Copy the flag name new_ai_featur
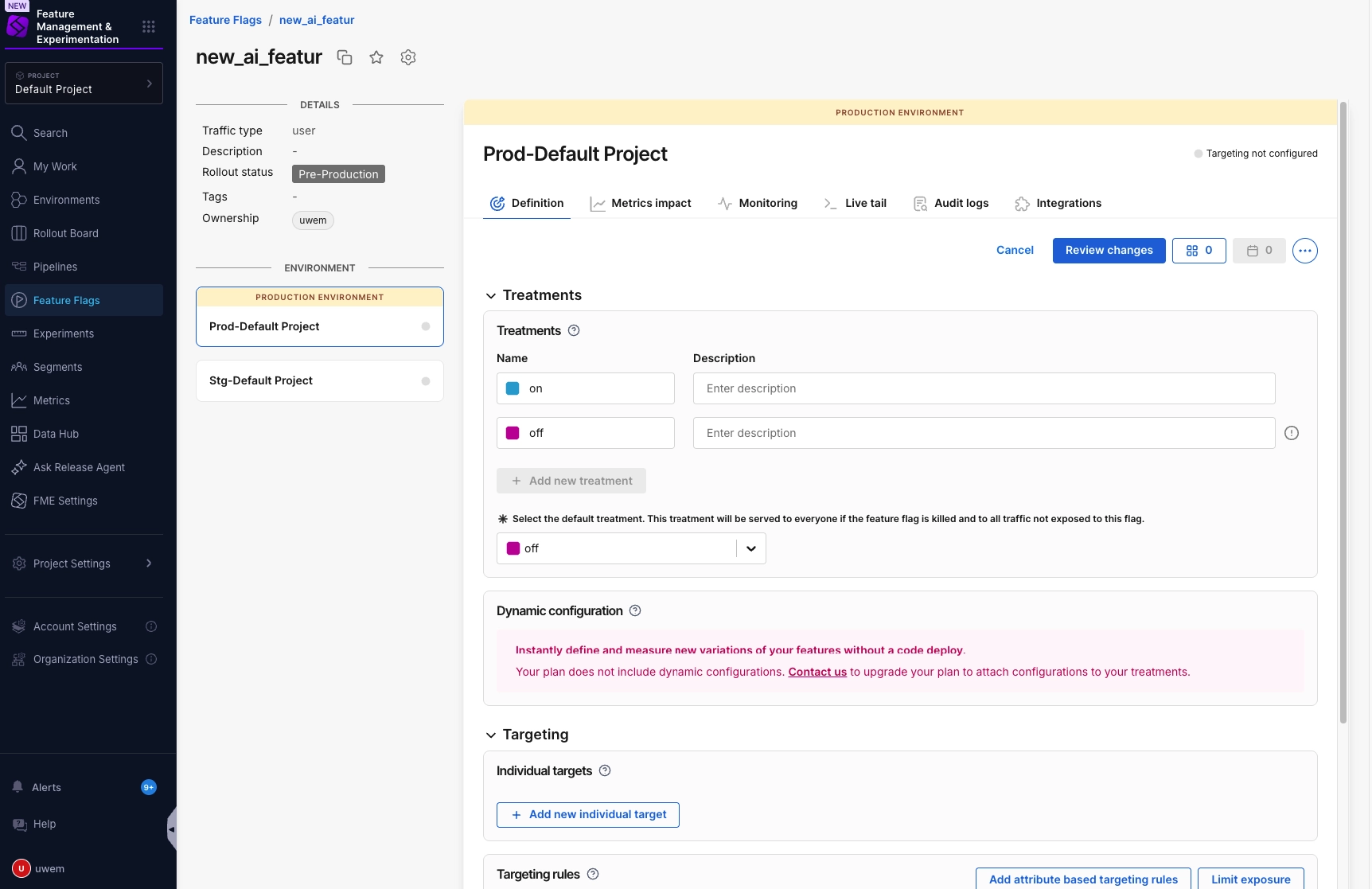This screenshot has width=1372, height=889. tap(345, 57)
